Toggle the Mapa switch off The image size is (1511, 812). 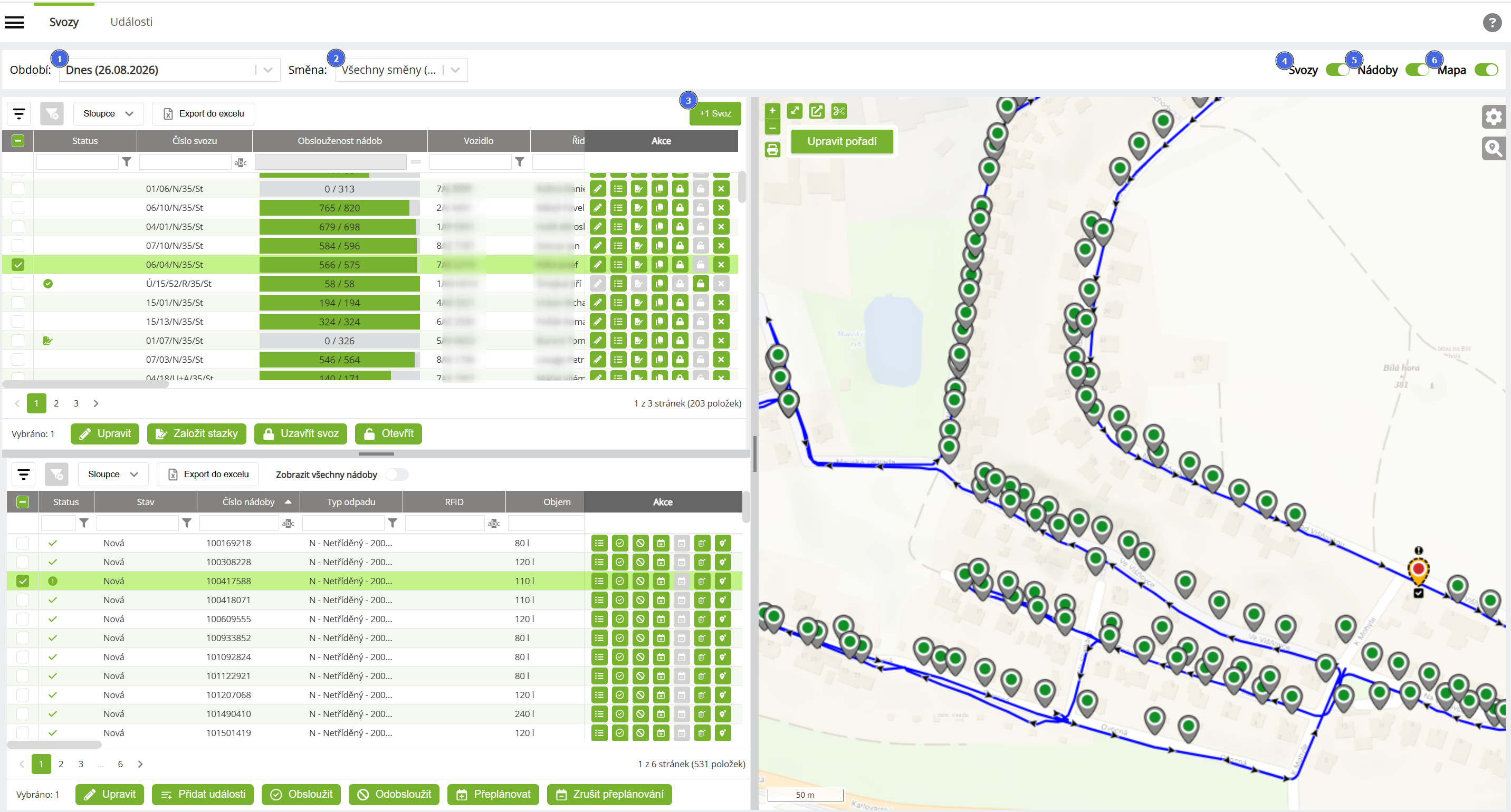(1486, 70)
